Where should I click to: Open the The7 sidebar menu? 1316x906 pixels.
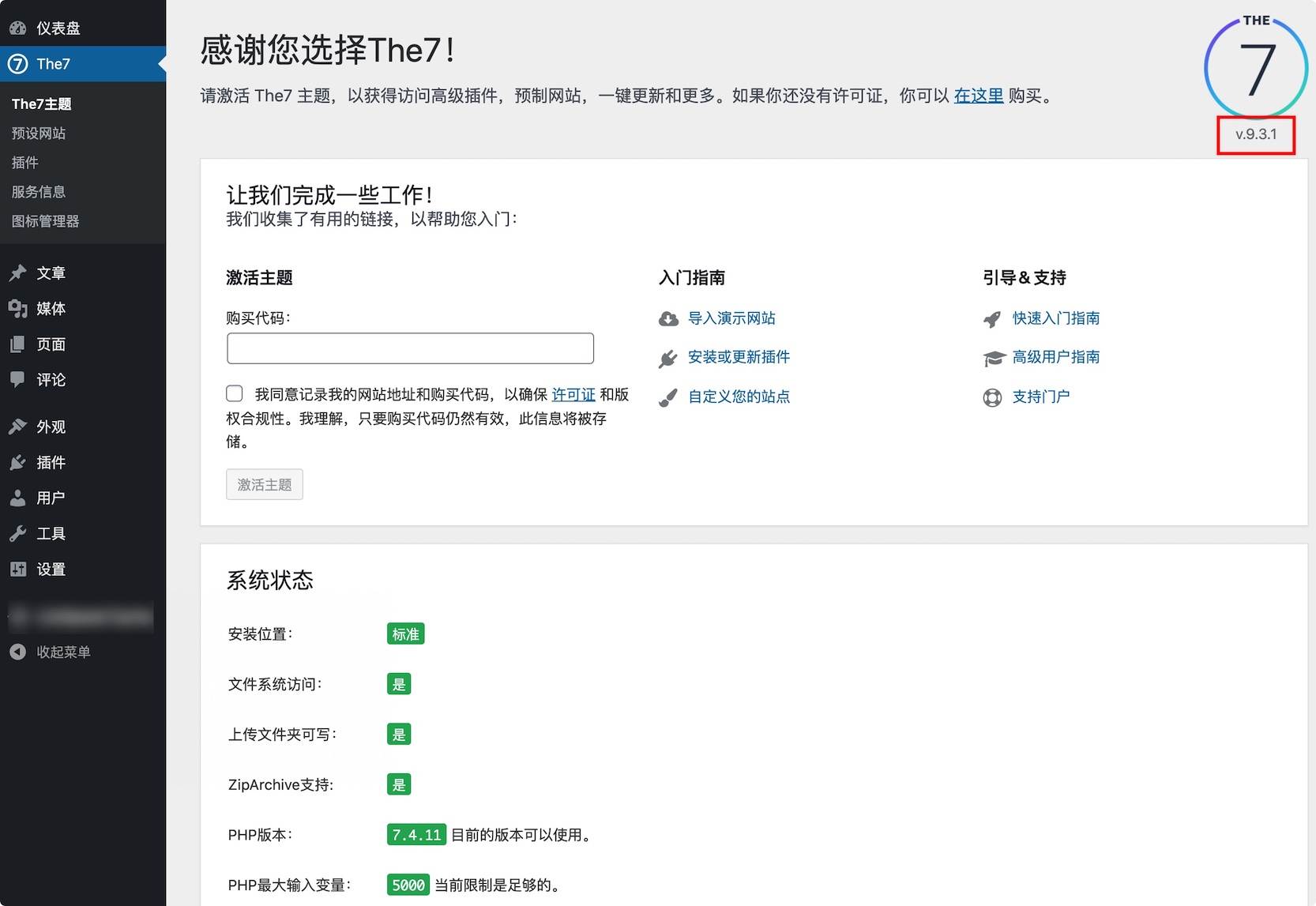[x=83, y=64]
